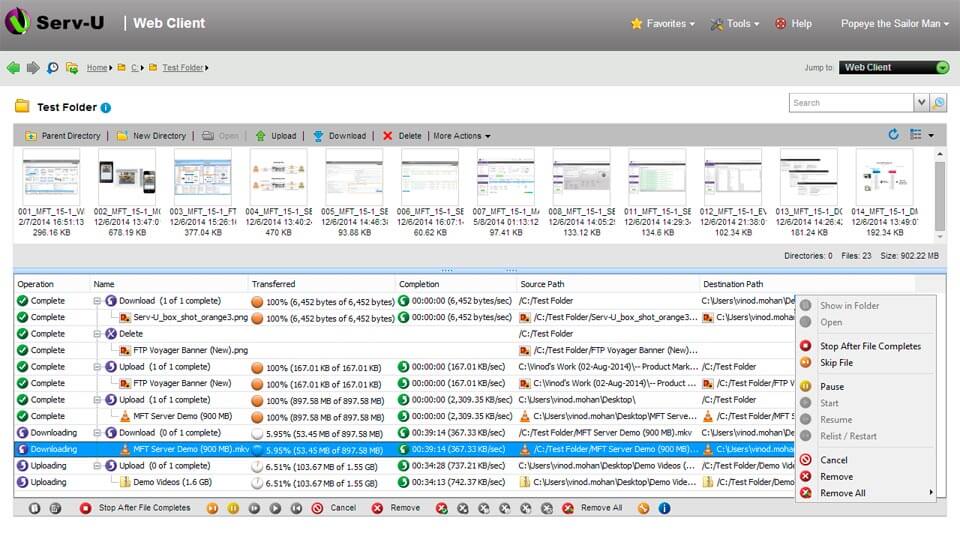Click the Parent Directory folder icon

click(31, 136)
